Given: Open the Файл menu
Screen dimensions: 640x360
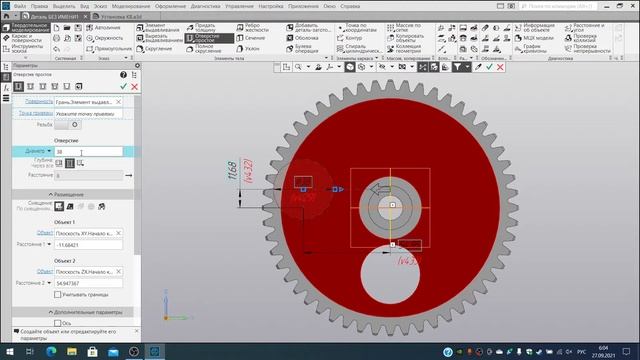Looking at the screenshot, I should tap(20, 6).
